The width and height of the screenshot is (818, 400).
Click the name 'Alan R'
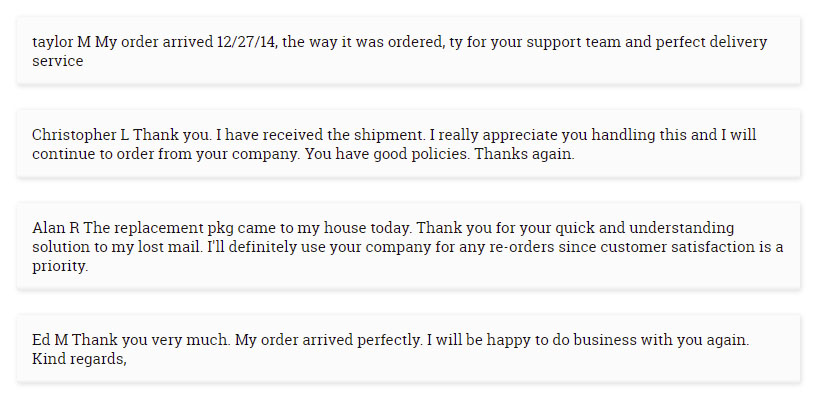[x=56, y=228]
